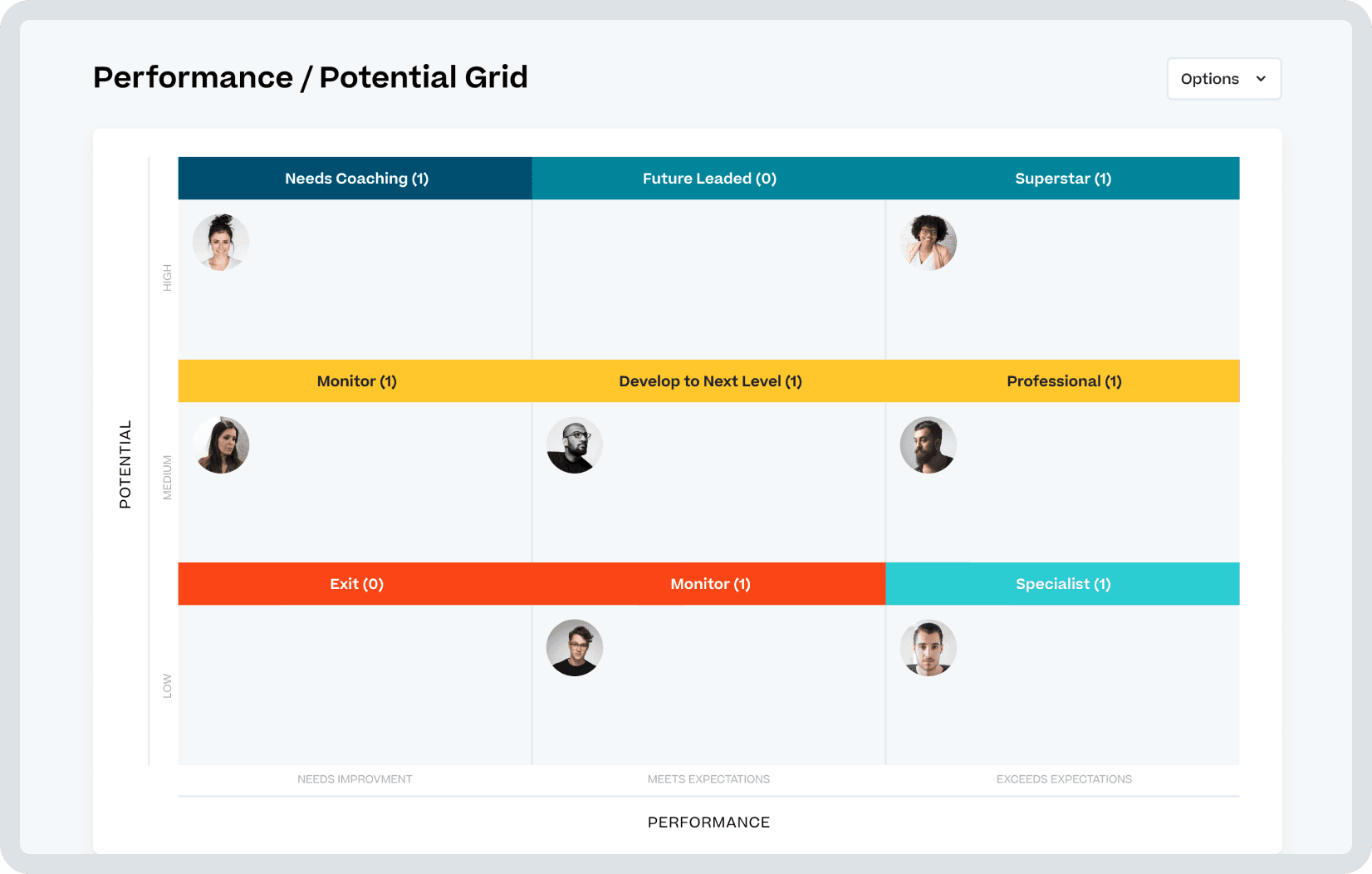Viewport: 1372px width, 874px height.
Task: Select the MEETS EXPECTATIONS column label
Action: [708, 779]
